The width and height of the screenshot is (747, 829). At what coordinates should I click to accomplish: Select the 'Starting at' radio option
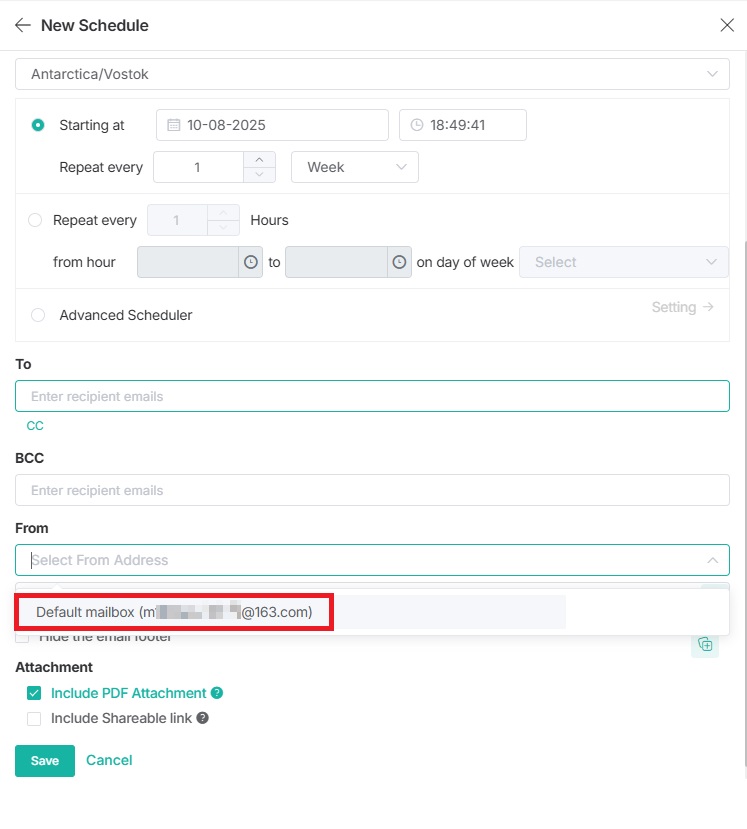(x=37, y=125)
